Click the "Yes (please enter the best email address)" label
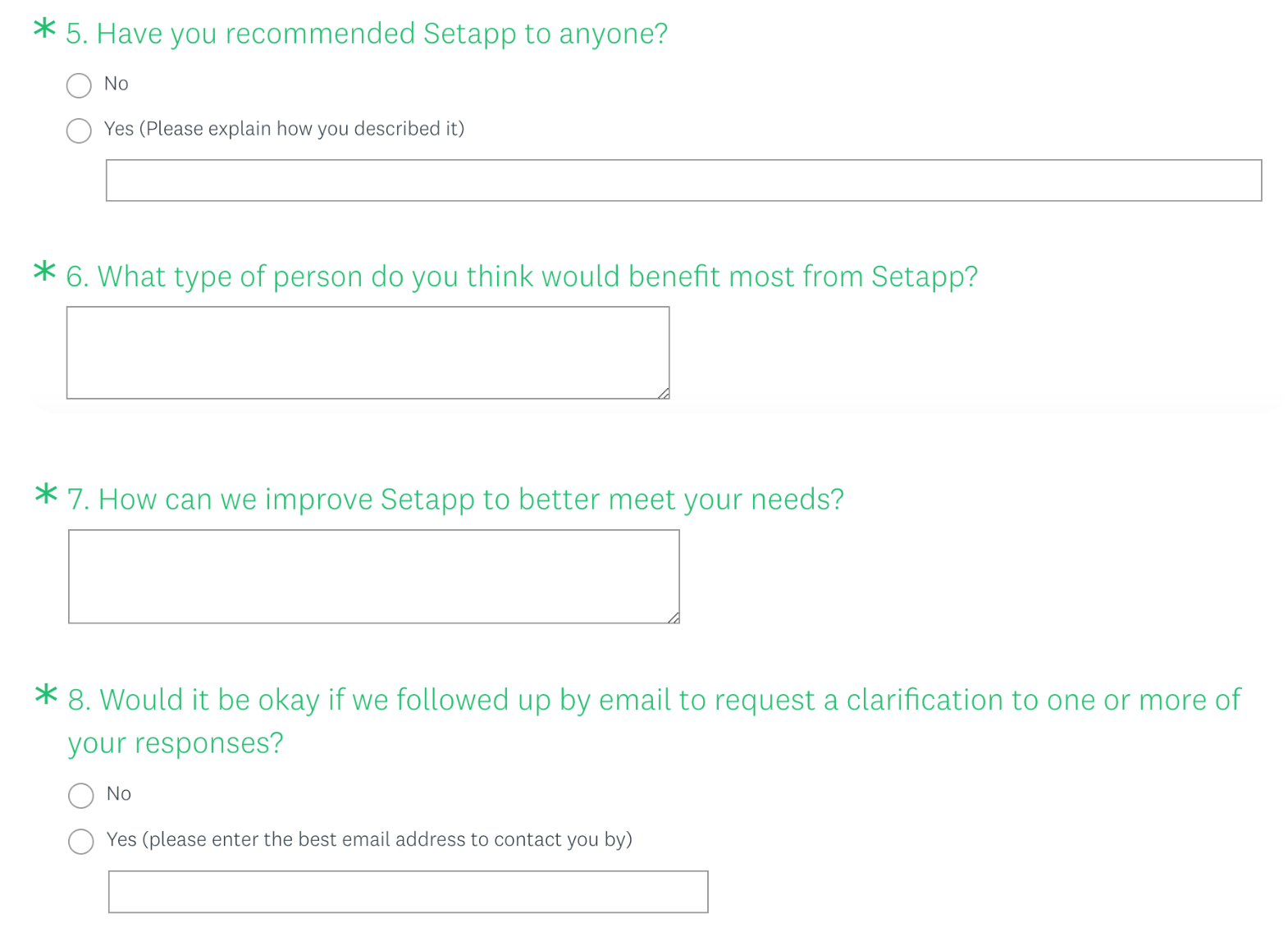 coord(369,839)
